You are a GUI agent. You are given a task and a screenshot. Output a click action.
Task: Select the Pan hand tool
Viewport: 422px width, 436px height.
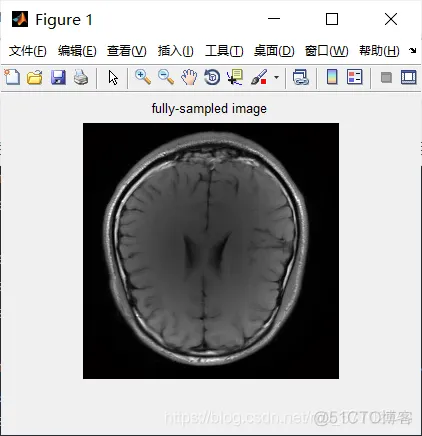[189, 77]
